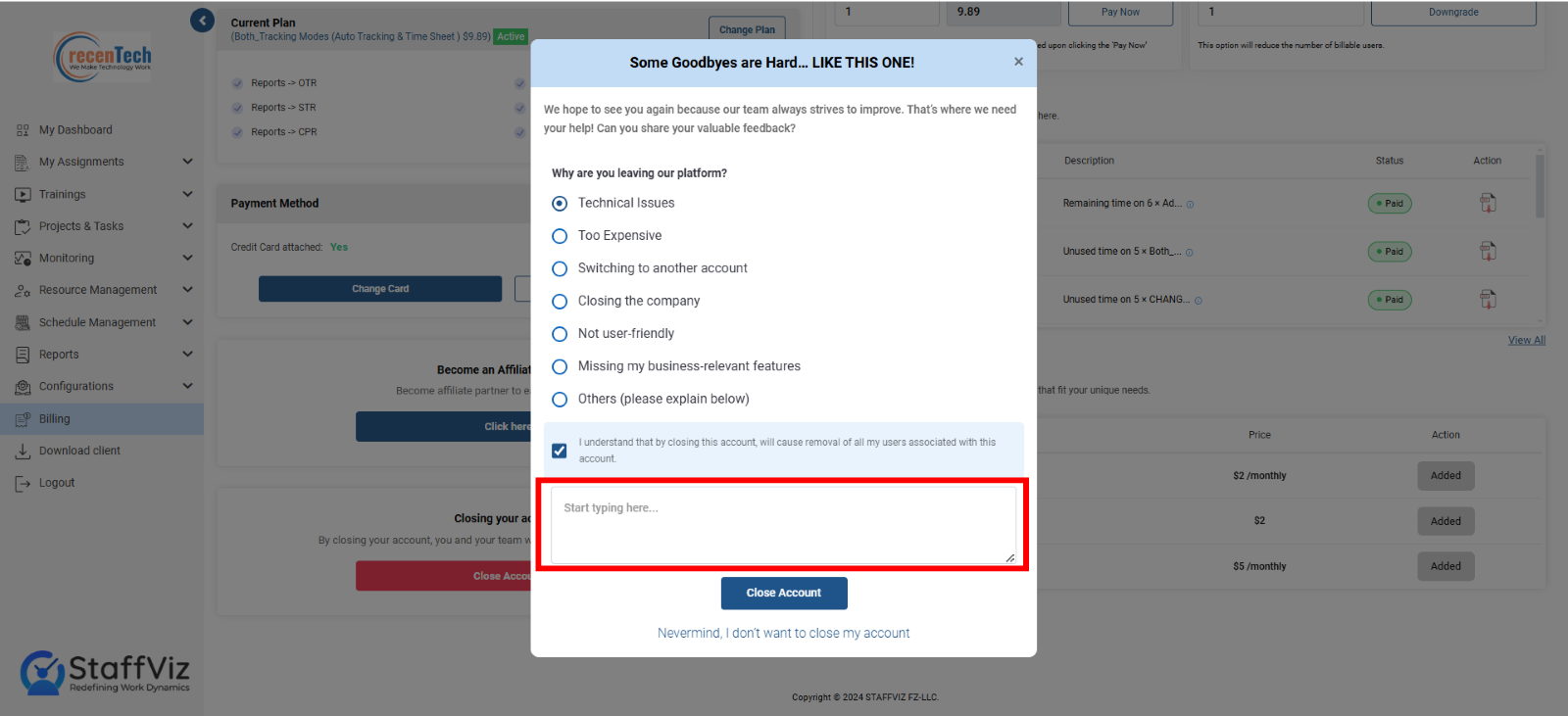1568x716 pixels.
Task: Click Nevermind, don't close my account link
Action: tap(783, 634)
